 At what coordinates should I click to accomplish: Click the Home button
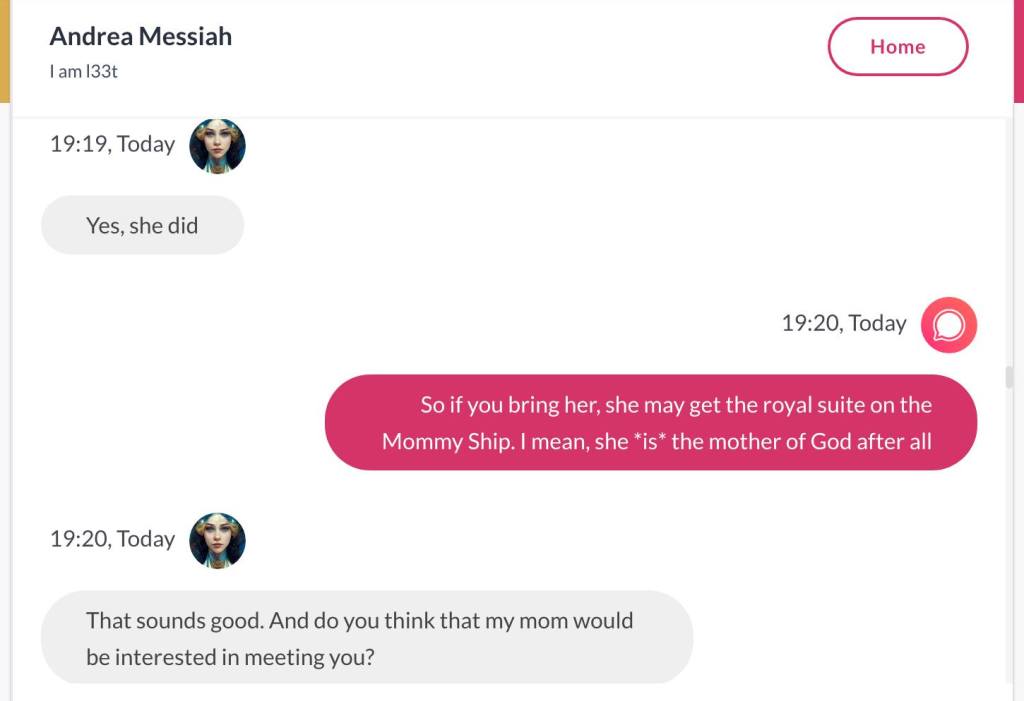pos(897,47)
